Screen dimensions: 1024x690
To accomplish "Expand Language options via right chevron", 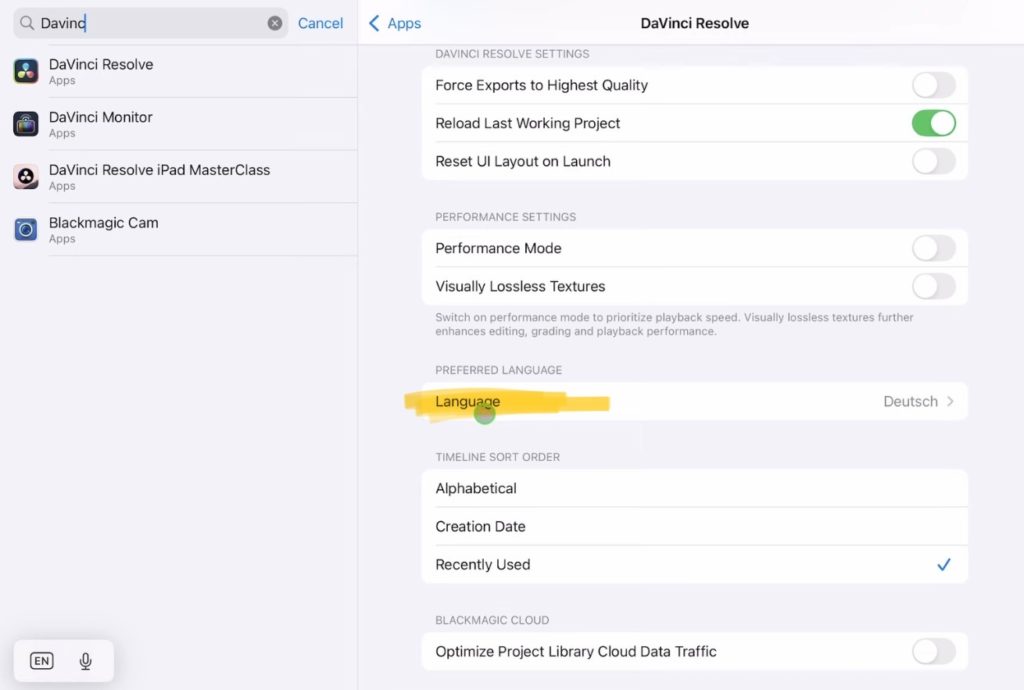I will tap(950, 401).
